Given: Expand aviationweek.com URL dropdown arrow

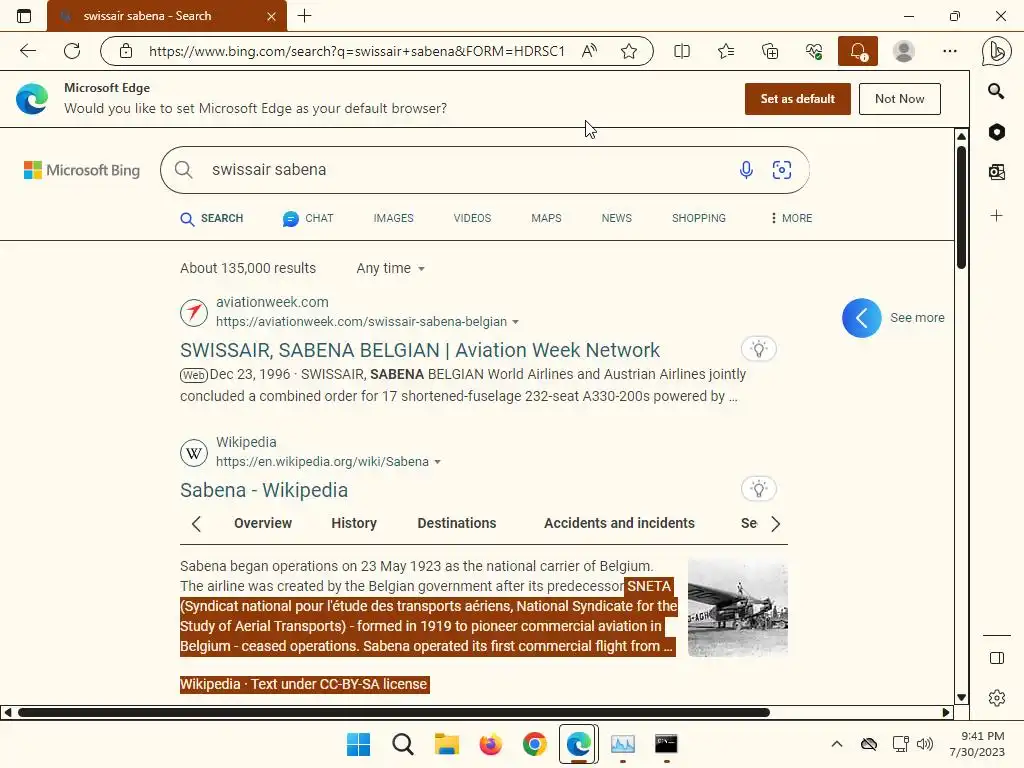Looking at the screenshot, I should coord(515,322).
